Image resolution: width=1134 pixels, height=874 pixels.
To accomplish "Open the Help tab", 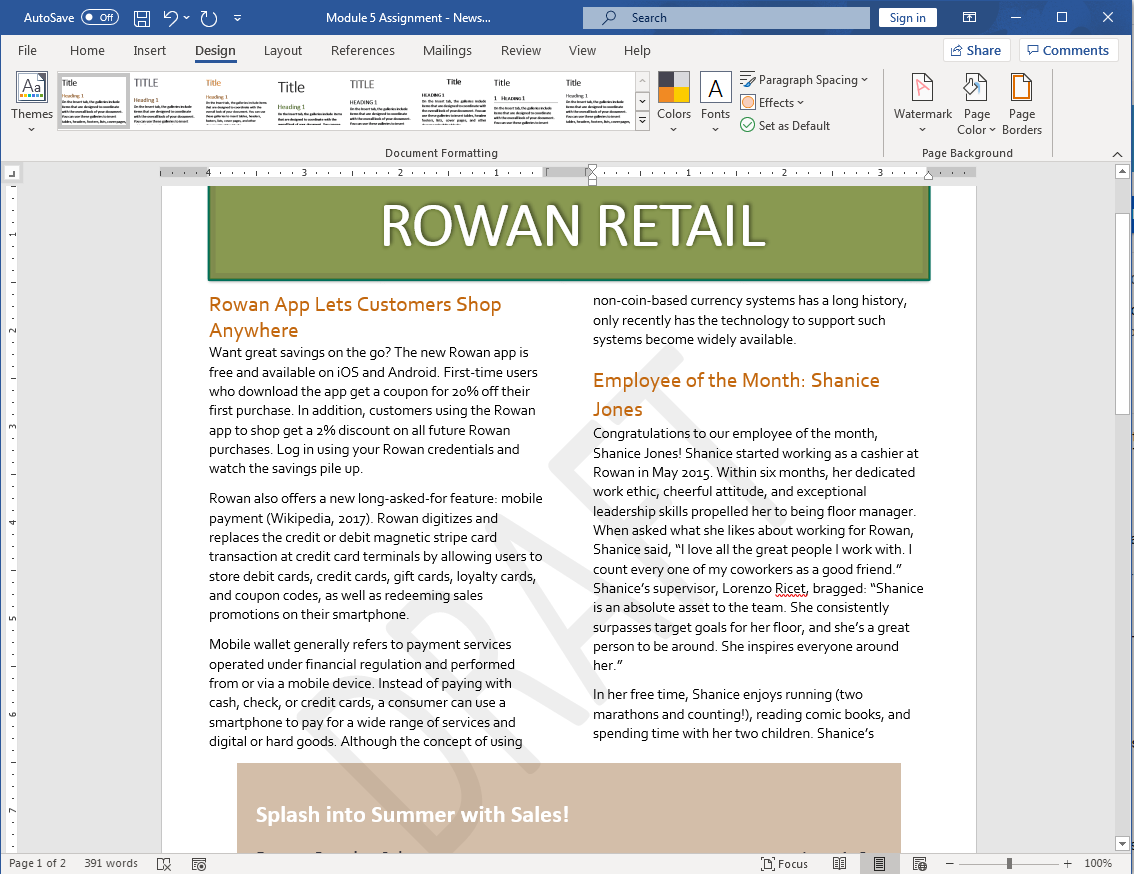I will (x=637, y=50).
